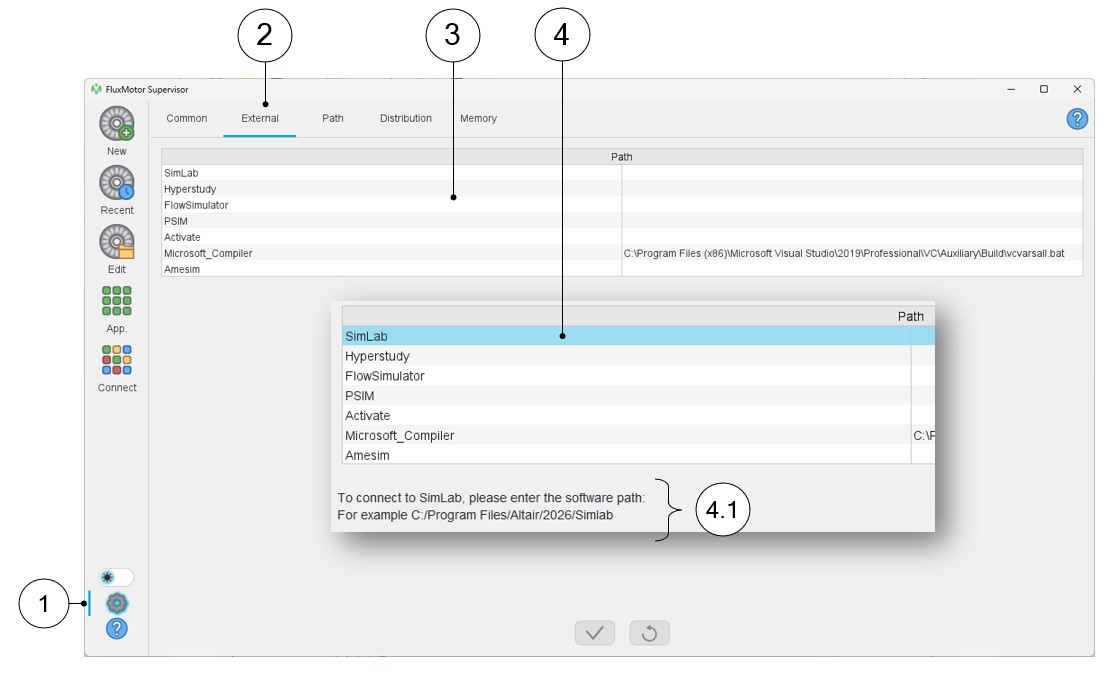Switch to the Path tab
This screenshot has width=1120, height=674.
[333, 119]
